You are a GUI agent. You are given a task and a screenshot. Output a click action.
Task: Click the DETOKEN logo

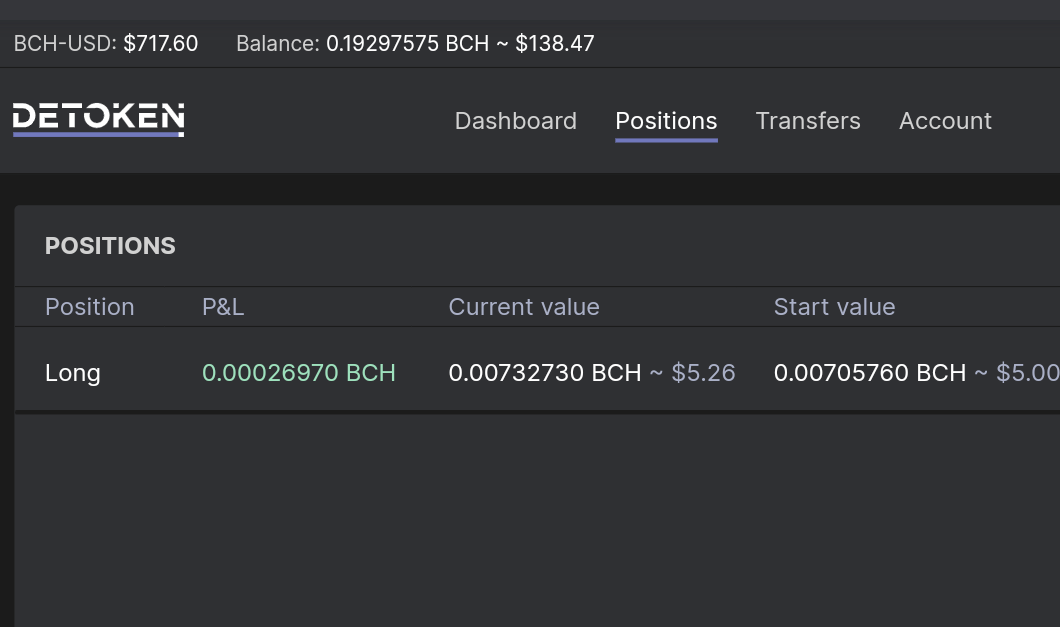click(x=99, y=120)
